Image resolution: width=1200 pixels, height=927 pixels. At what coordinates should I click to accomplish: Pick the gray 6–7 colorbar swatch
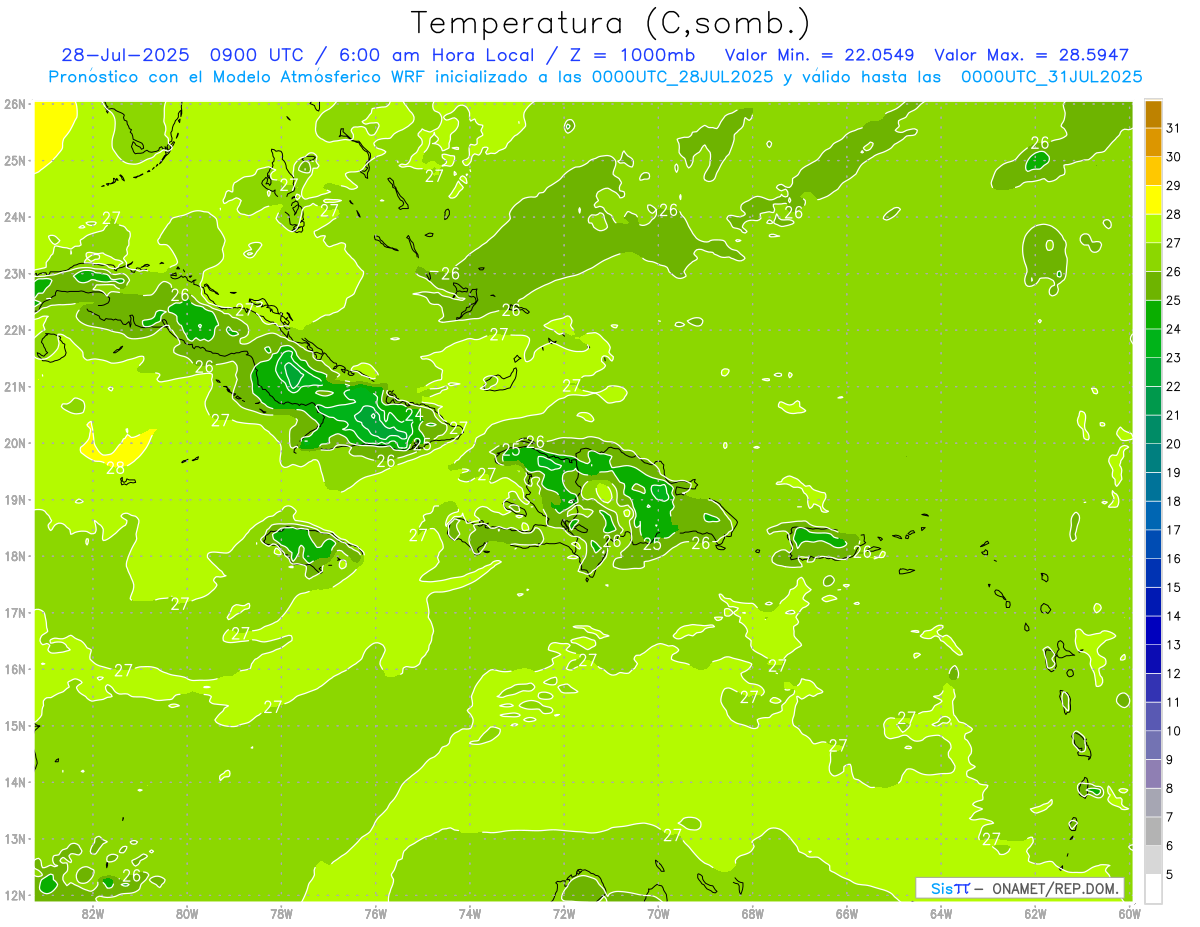pos(1153,831)
